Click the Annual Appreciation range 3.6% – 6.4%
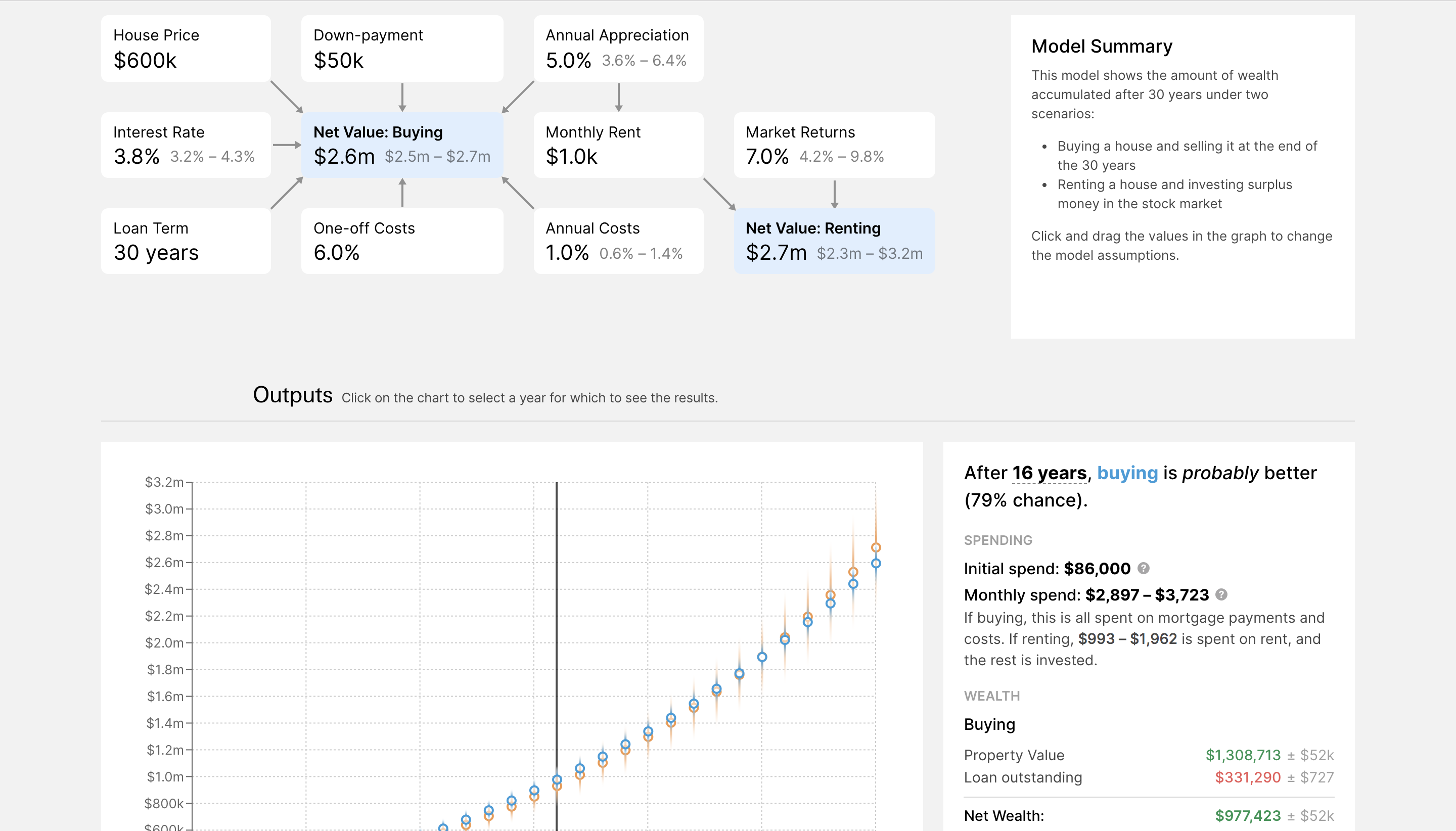Viewport: 1456px width, 831px height. point(644,61)
